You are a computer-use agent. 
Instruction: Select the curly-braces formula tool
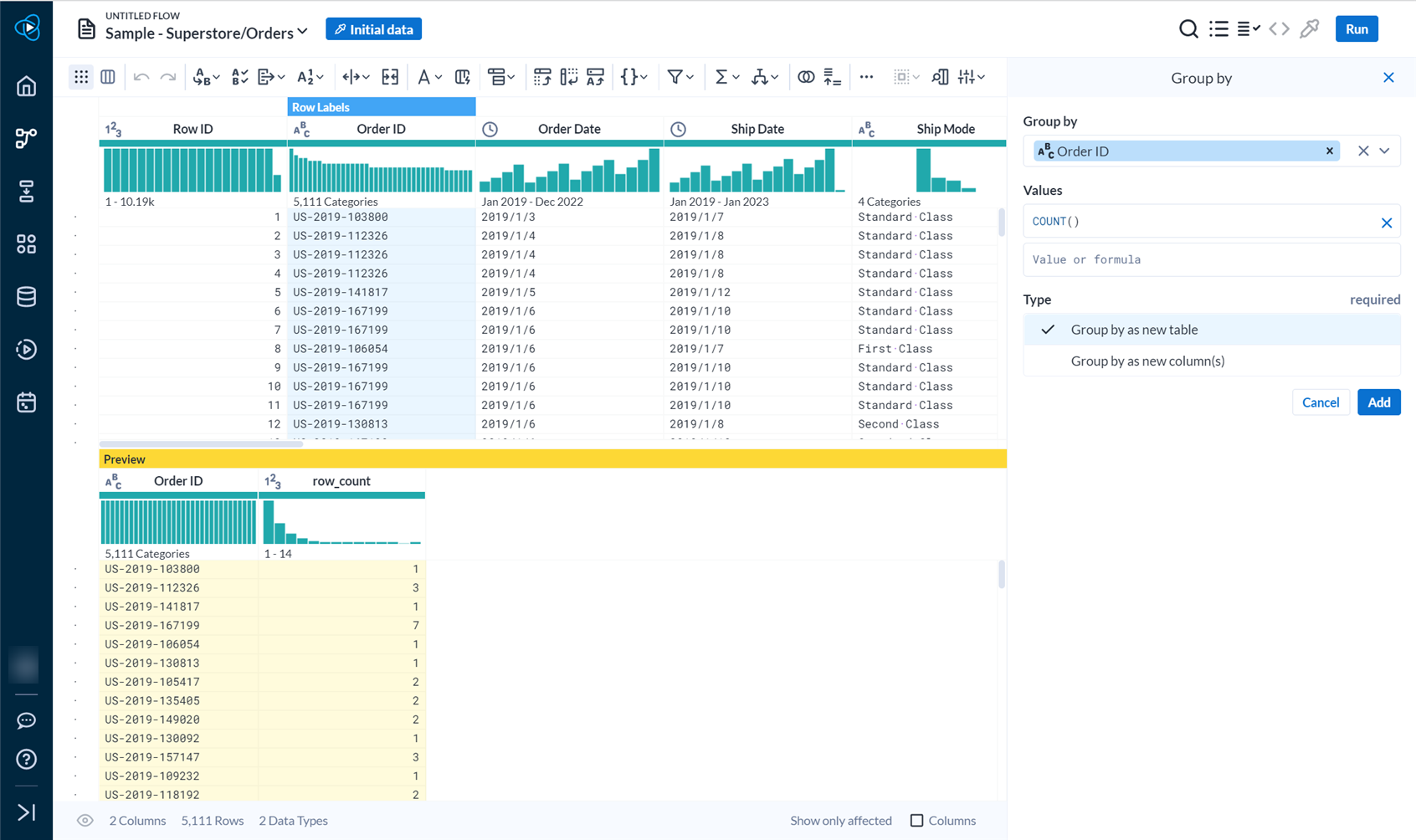point(630,76)
